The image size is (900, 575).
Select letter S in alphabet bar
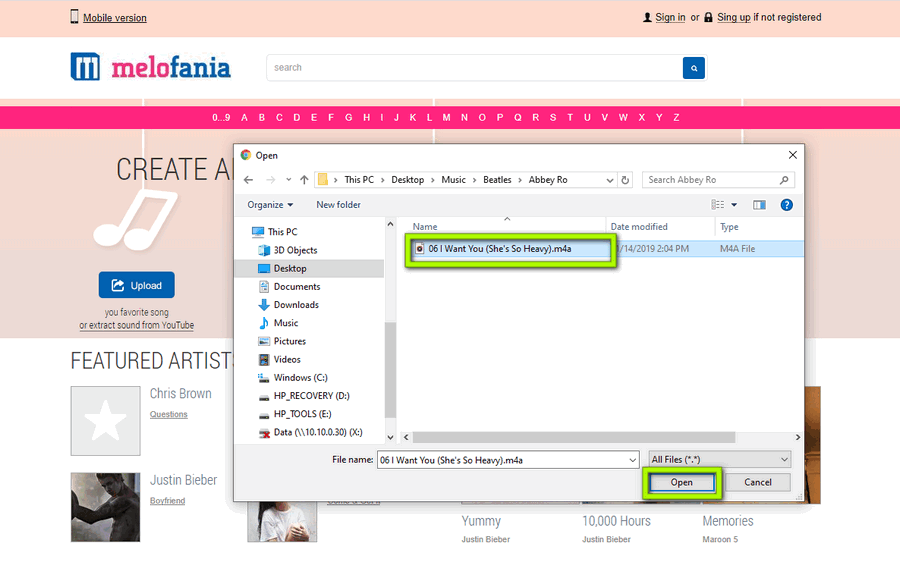pos(553,118)
